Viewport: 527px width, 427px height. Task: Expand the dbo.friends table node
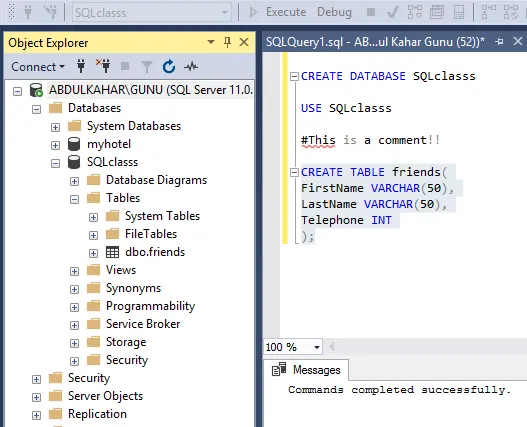(x=93, y=253)
